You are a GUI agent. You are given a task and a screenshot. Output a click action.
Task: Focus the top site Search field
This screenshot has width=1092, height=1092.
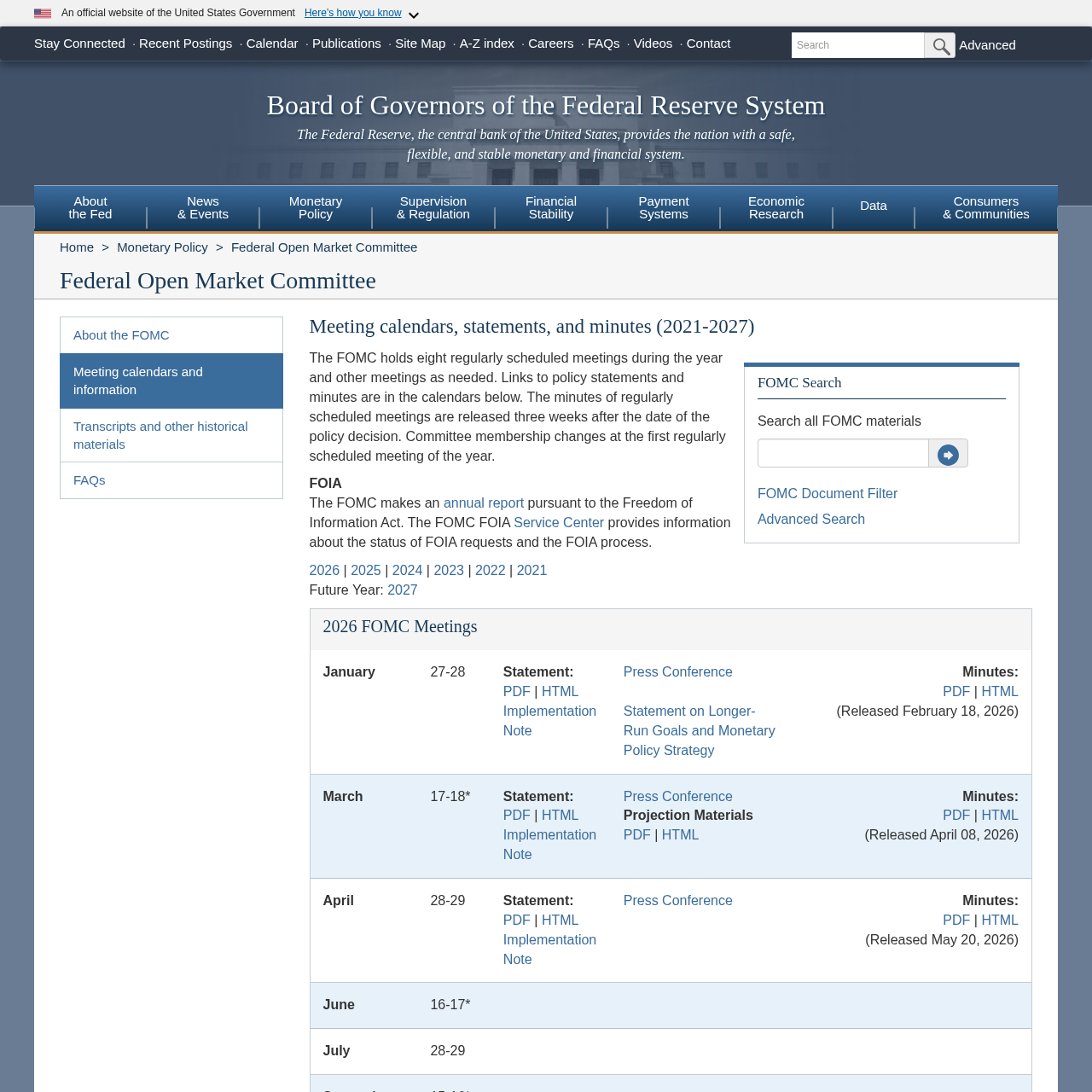[x=857, y=45]
